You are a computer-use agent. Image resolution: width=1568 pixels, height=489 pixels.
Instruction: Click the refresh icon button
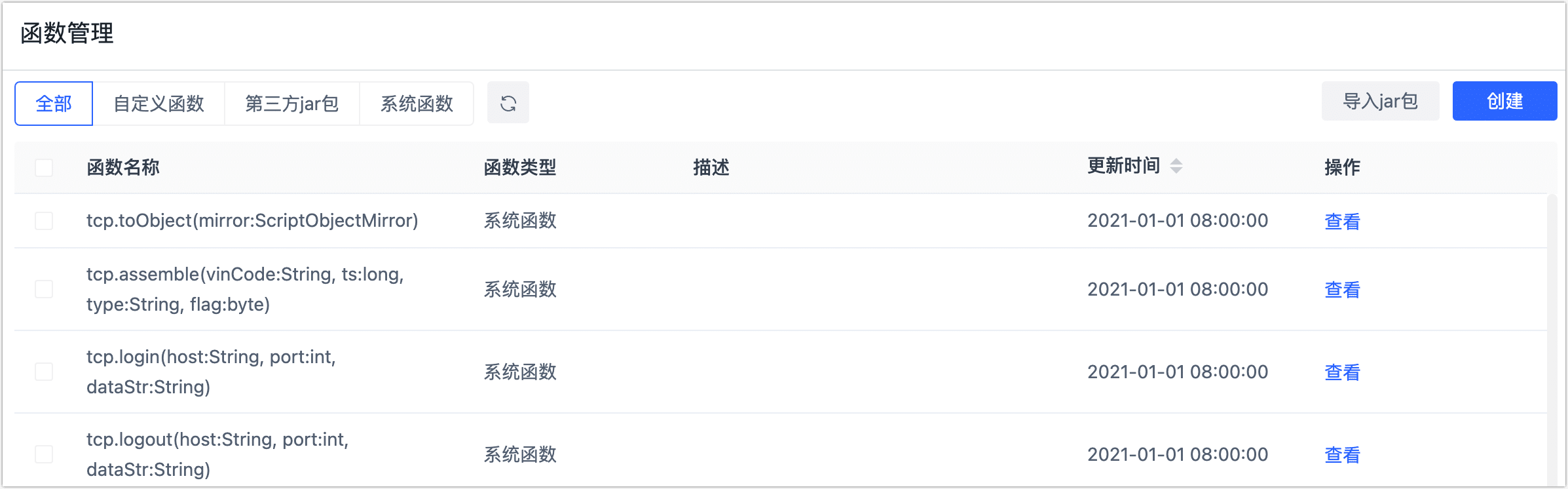tap(508, 103)
